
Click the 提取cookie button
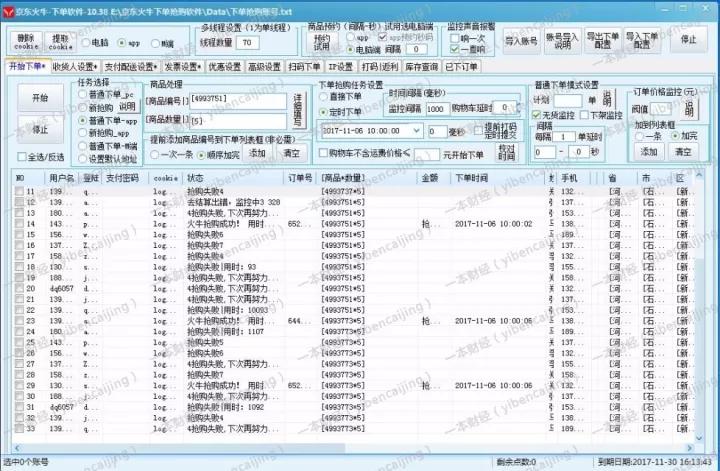pyautogui.click(x=61, y=42)
